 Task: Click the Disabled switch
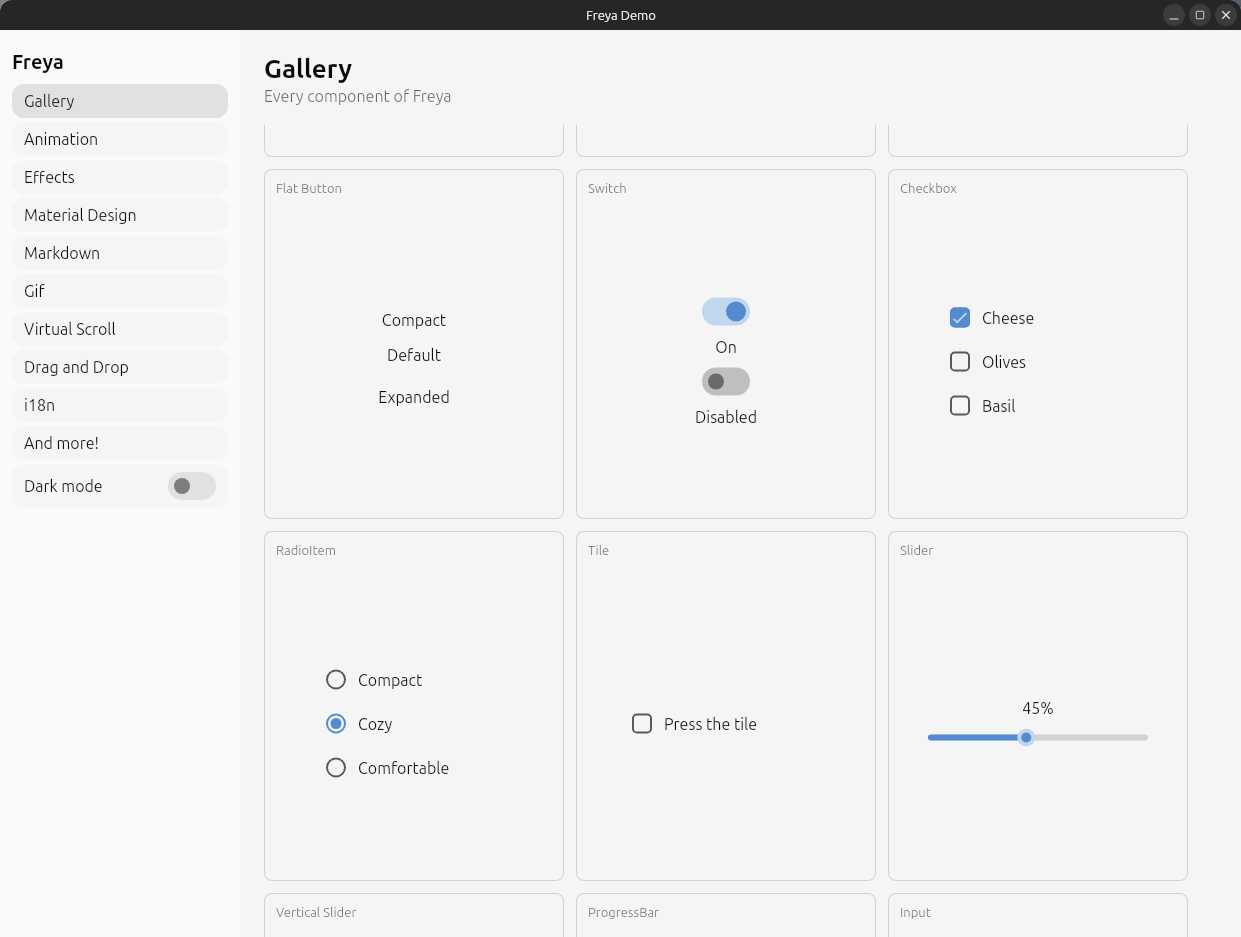726,381
